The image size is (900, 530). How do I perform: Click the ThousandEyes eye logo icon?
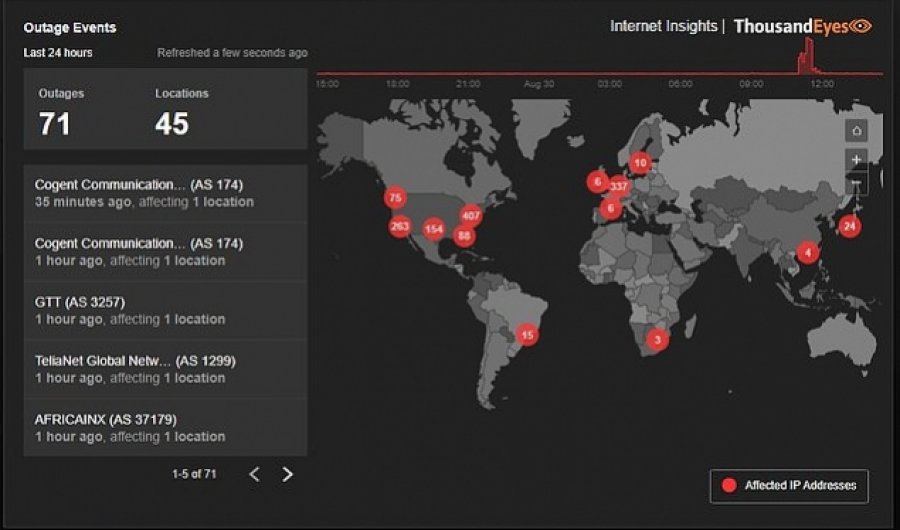click(x=860, y=26)
